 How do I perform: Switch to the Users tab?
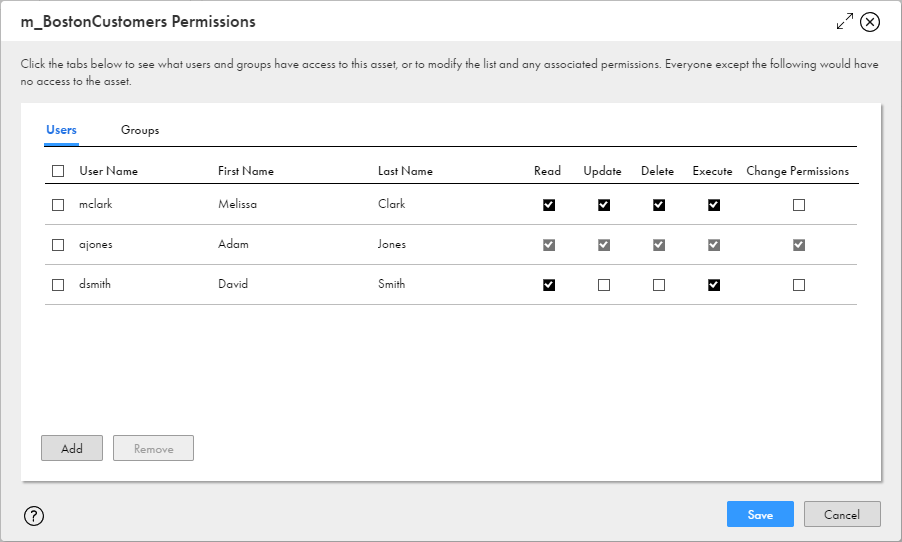click(x=62, y=130)
